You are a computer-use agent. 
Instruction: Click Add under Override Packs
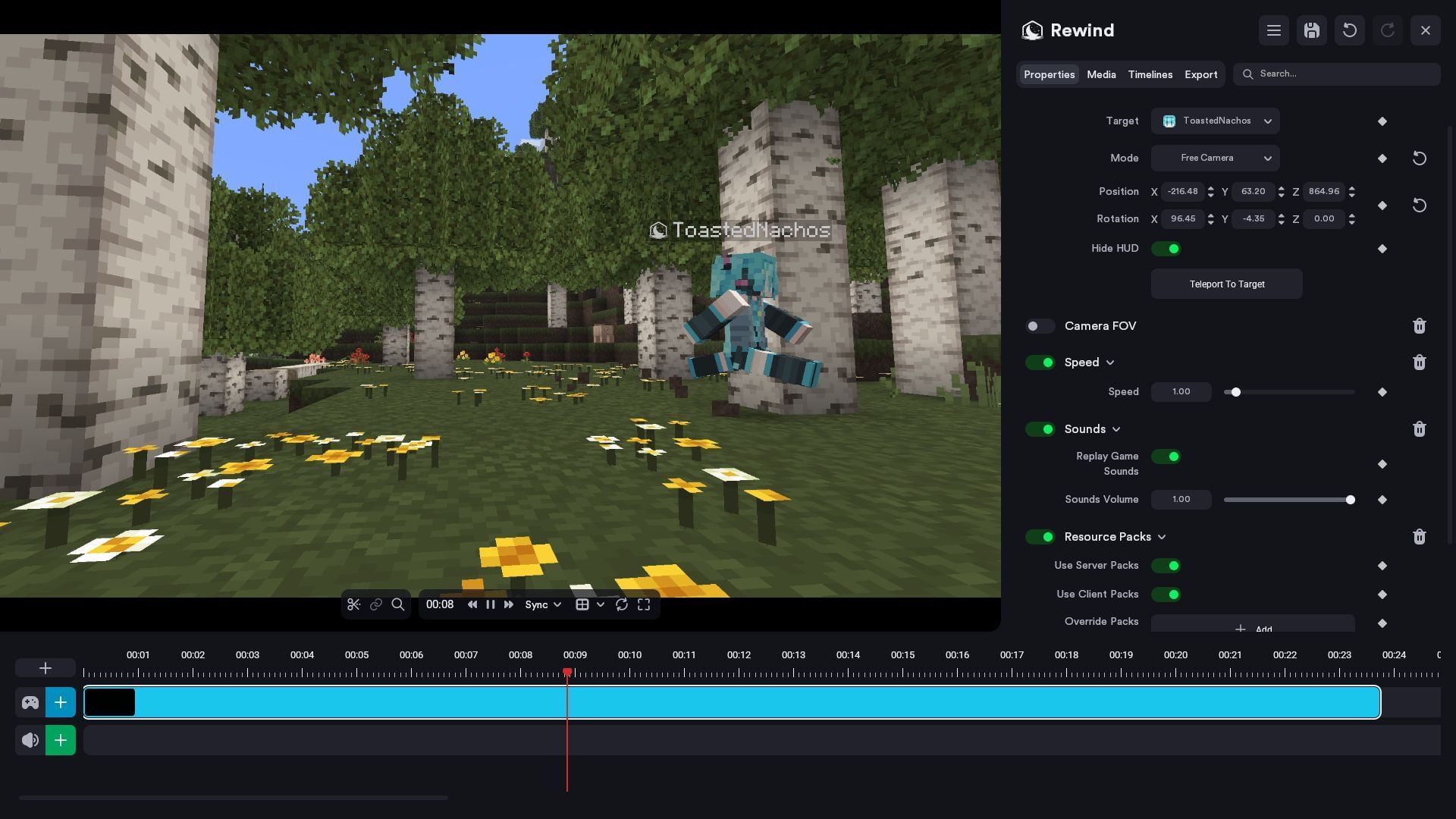[1253, 625]
